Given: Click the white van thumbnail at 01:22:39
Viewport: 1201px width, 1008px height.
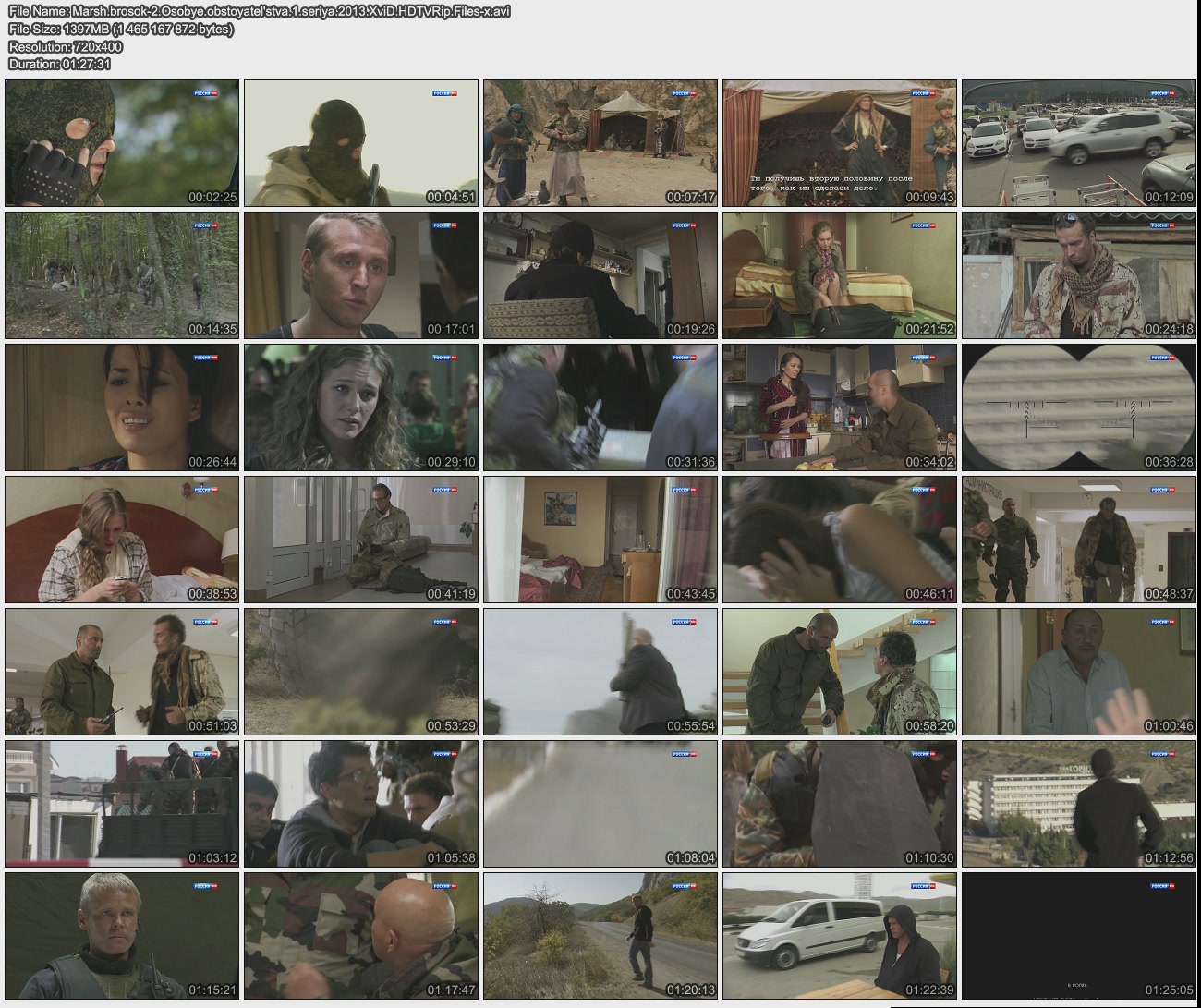Looking at the screenshot, I should tap(840, 936).
